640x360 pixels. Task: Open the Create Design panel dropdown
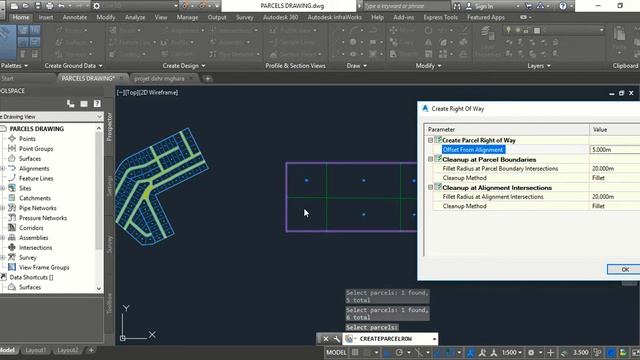[x=184, y=66]
